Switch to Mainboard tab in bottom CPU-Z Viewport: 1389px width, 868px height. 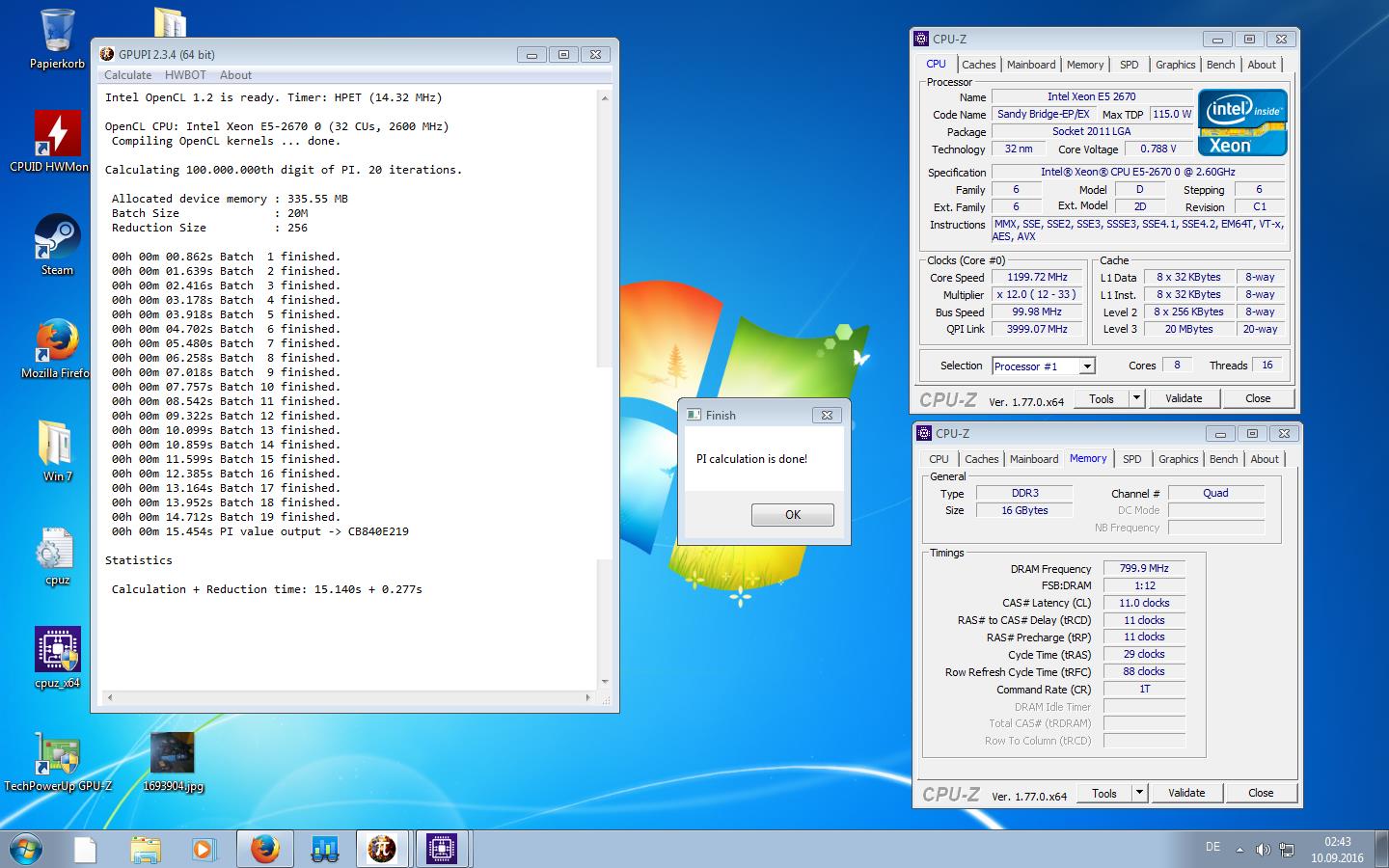(1034, 460)
